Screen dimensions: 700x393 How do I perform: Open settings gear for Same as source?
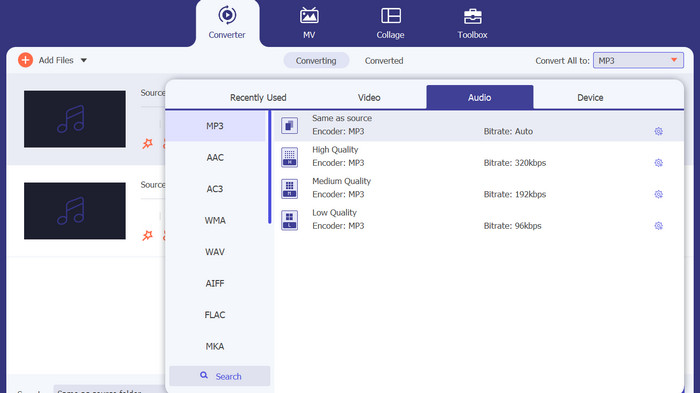point(658,131)
